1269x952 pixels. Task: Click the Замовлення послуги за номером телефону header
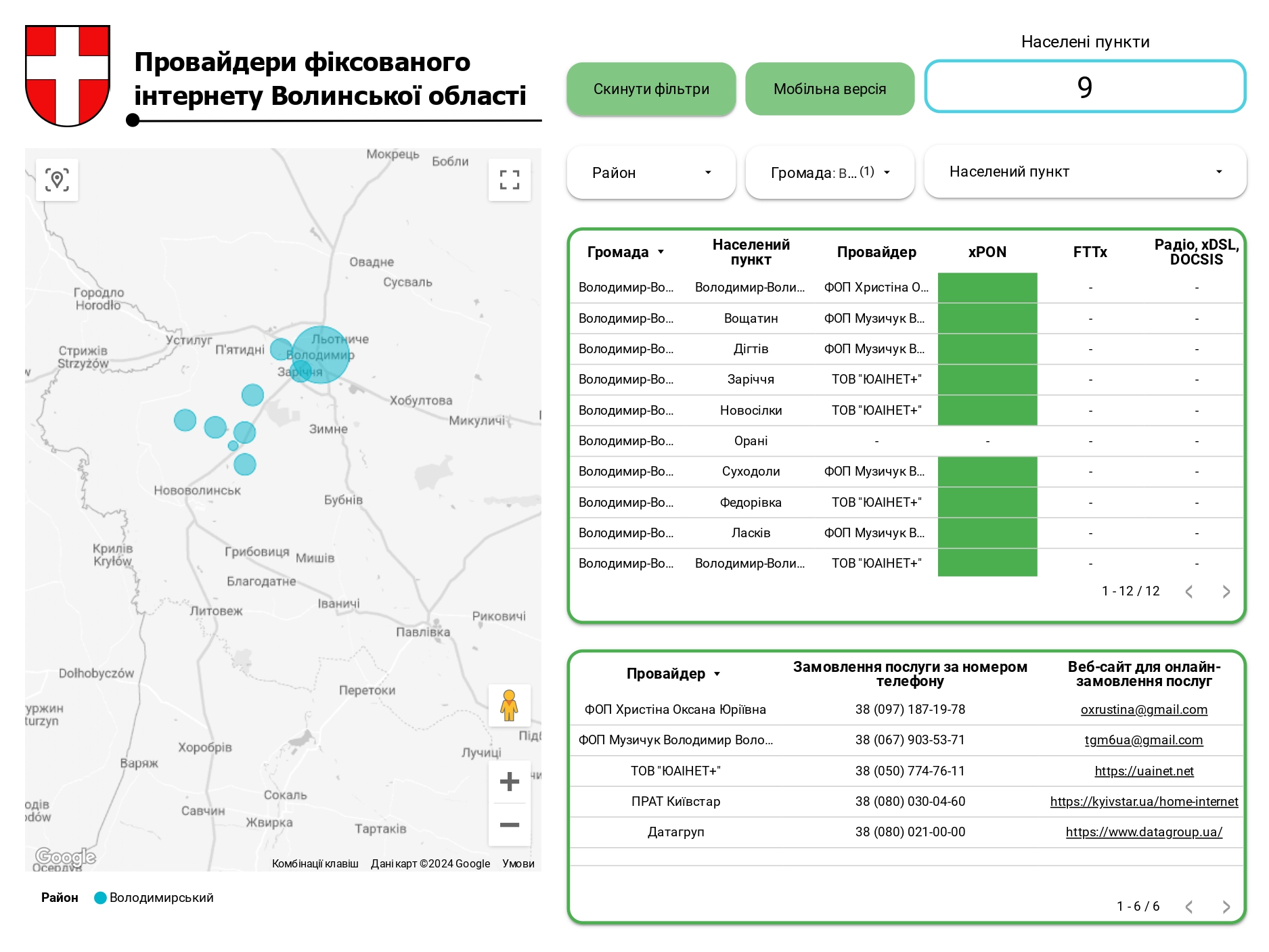click(910, 674)
